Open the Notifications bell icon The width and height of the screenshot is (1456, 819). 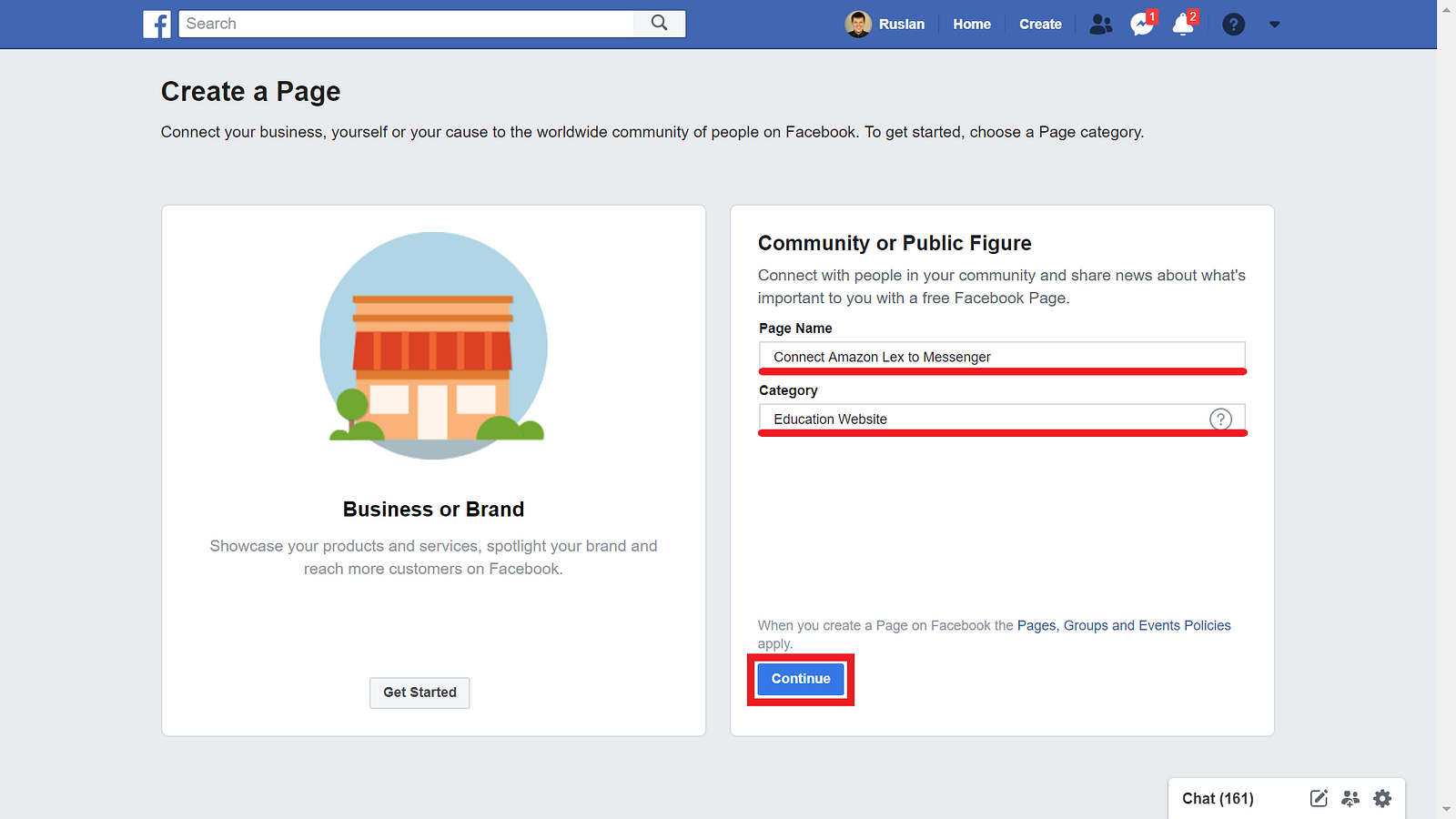tap(1183, 25)
